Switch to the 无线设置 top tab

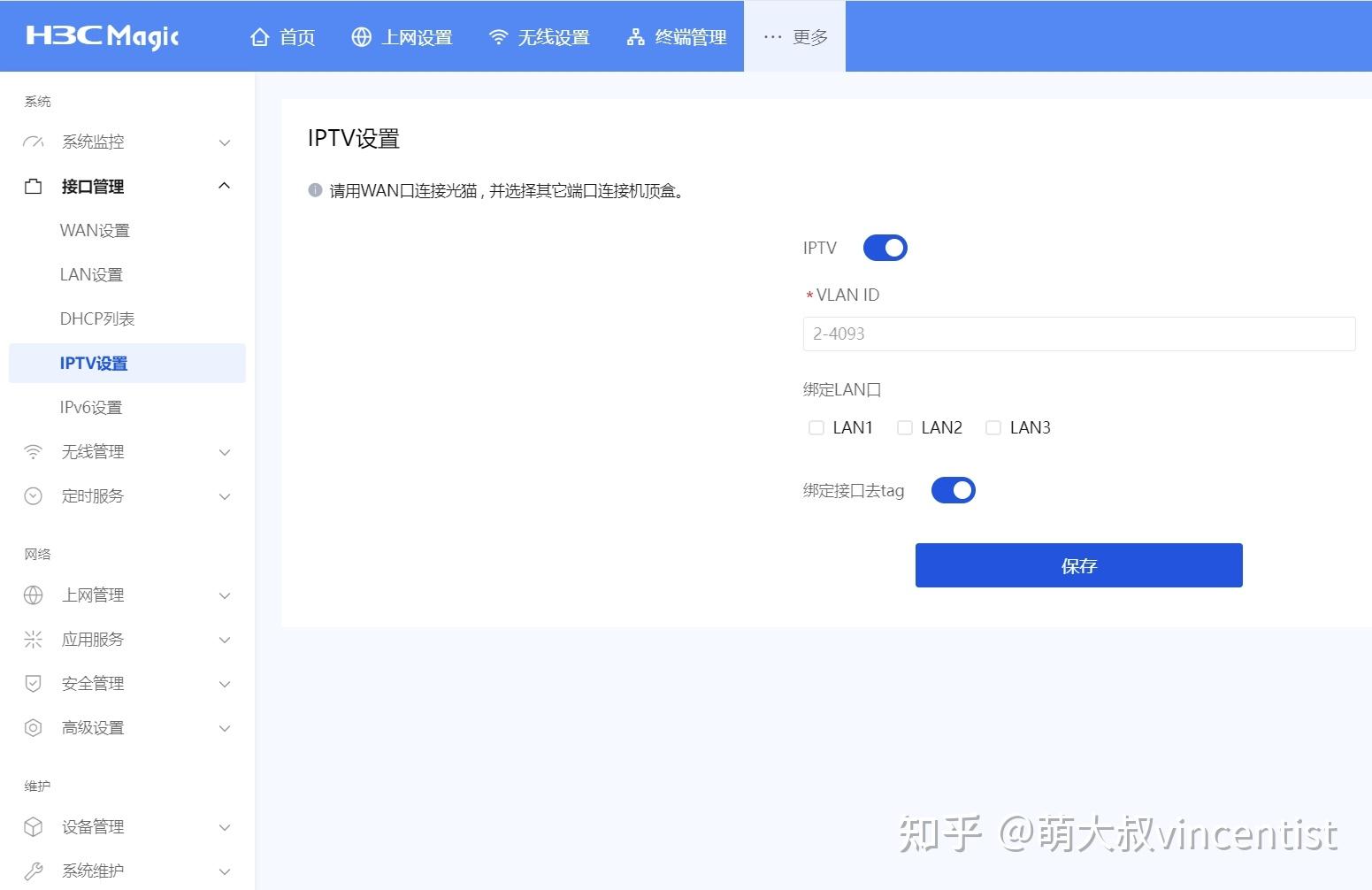click(x=540, y=36)
